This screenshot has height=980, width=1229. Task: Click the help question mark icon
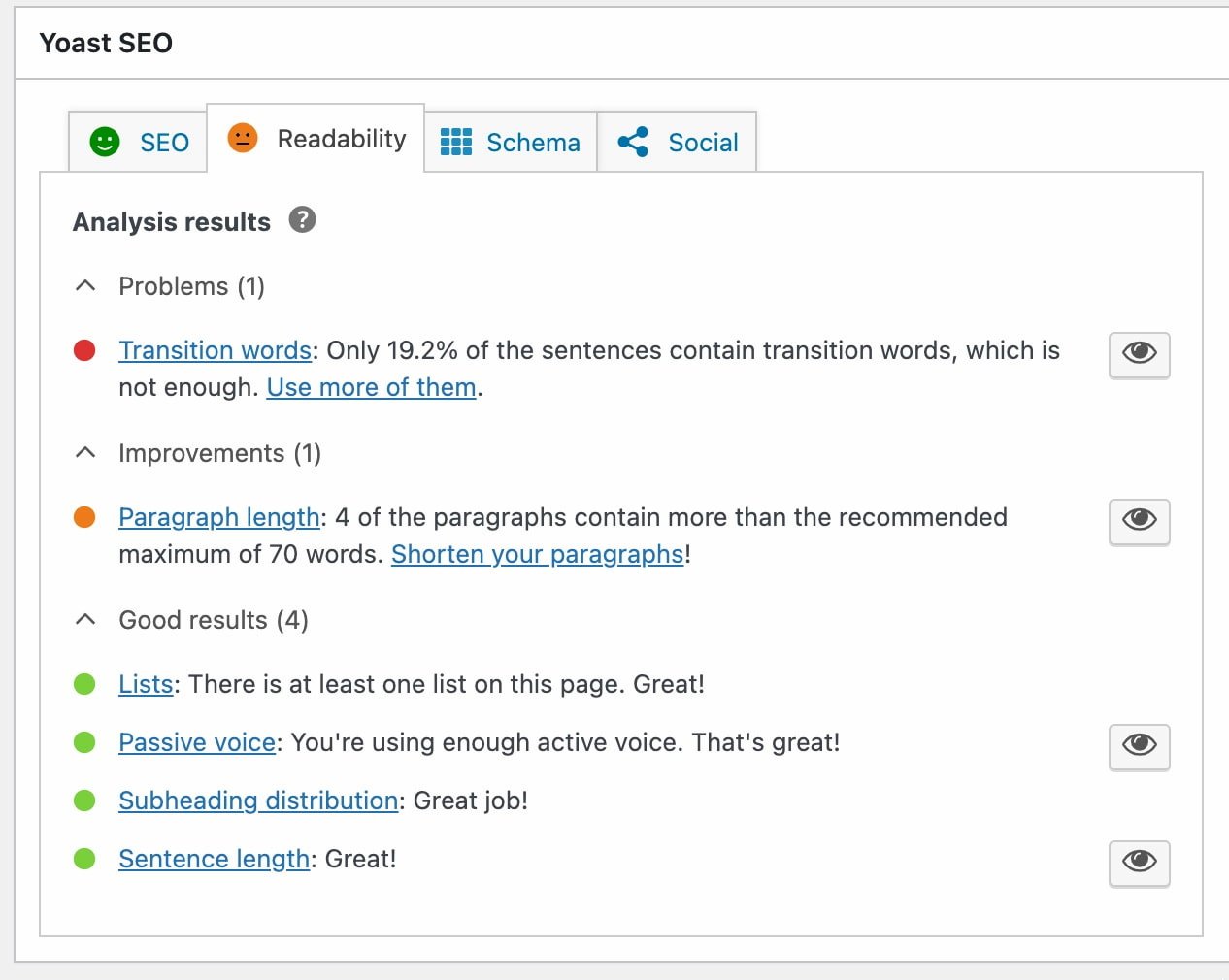pos(303,220)
